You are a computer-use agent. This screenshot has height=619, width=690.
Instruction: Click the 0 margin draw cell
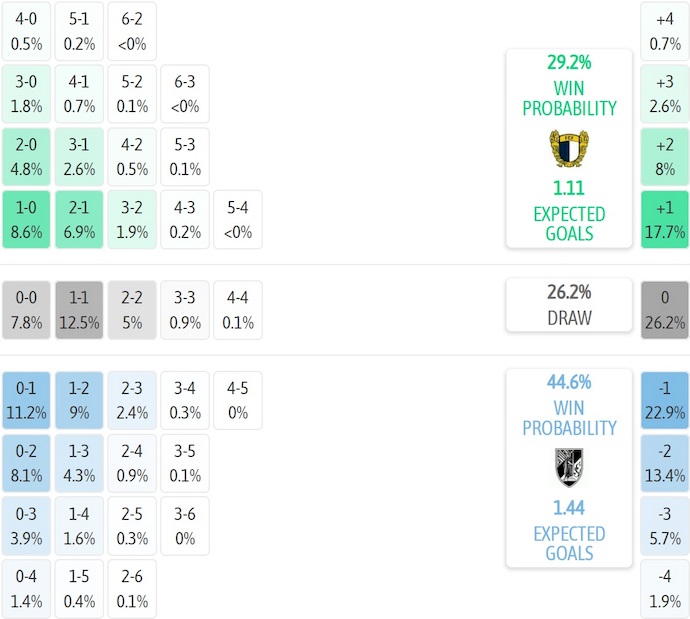pyautogui.click(x=664, y=310)
